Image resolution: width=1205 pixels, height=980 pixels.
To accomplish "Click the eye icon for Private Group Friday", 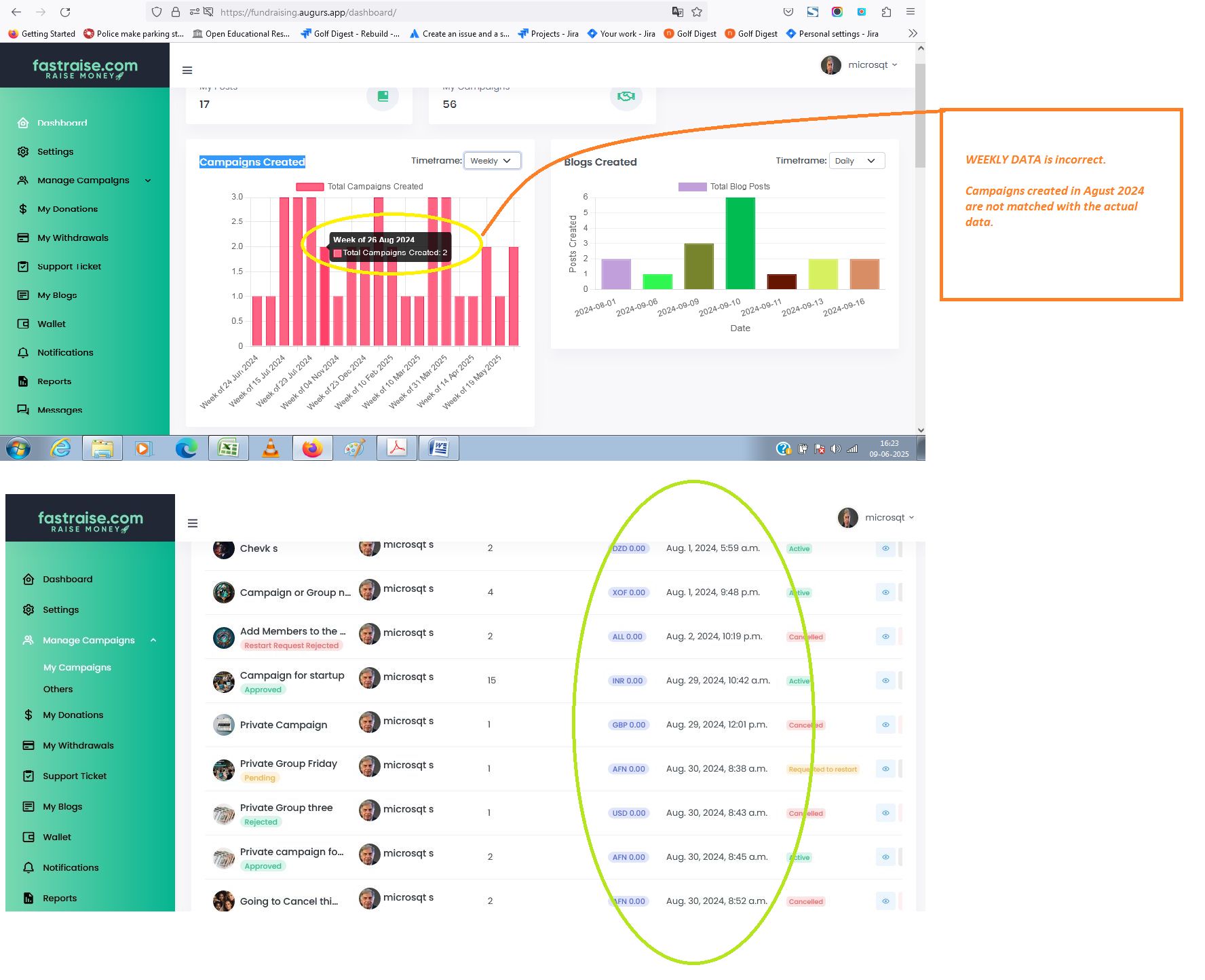I will pyautogui.click(x=885, y=769).
